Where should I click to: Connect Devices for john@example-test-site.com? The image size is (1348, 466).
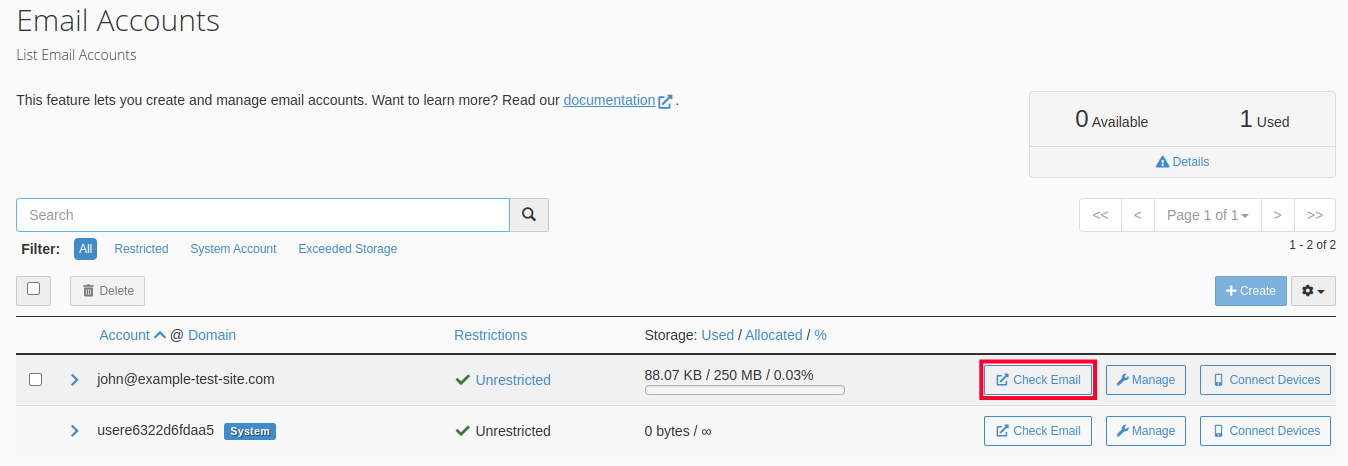[x=1265, y=380]
